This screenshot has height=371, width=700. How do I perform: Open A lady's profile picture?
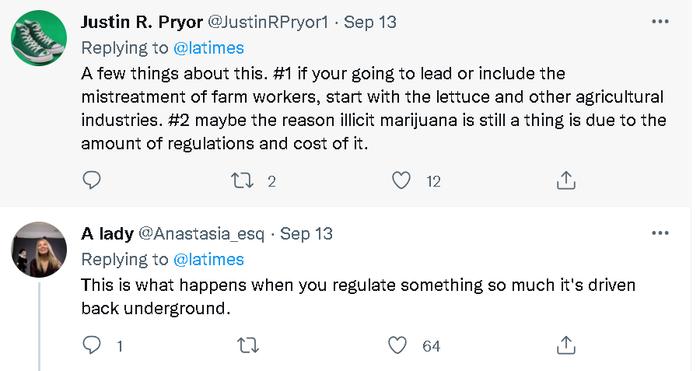click(x=39, y=250)
